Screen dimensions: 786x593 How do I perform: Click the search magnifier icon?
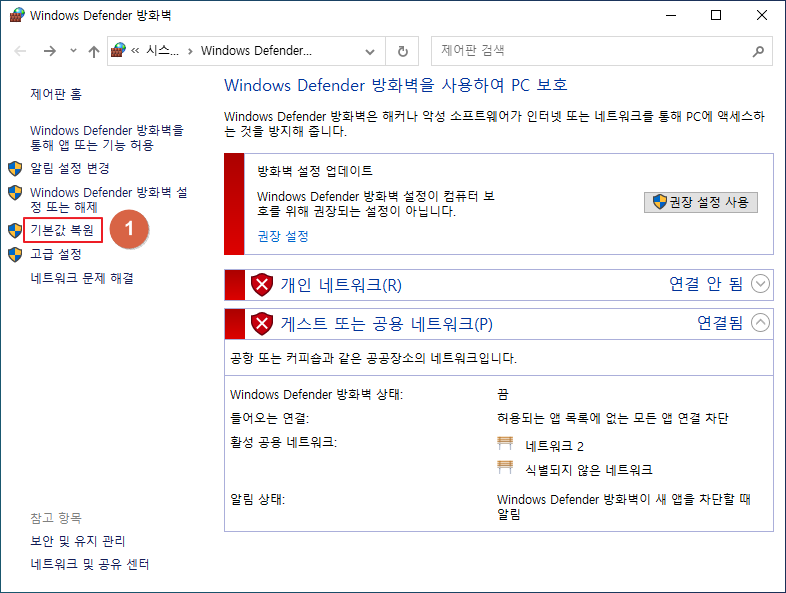point(758,51)
